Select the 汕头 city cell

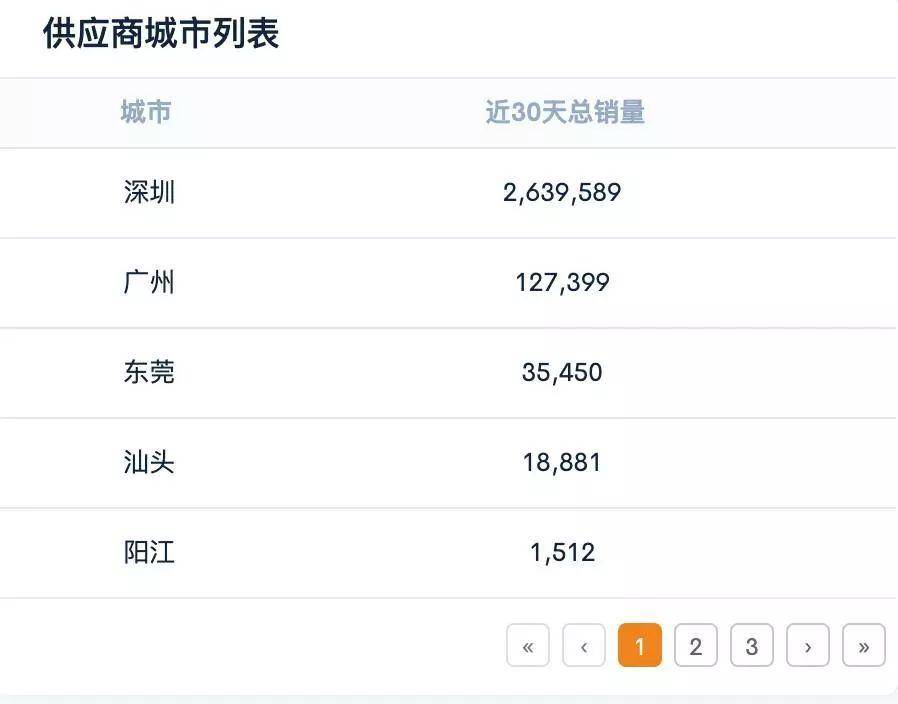[149, 462]
